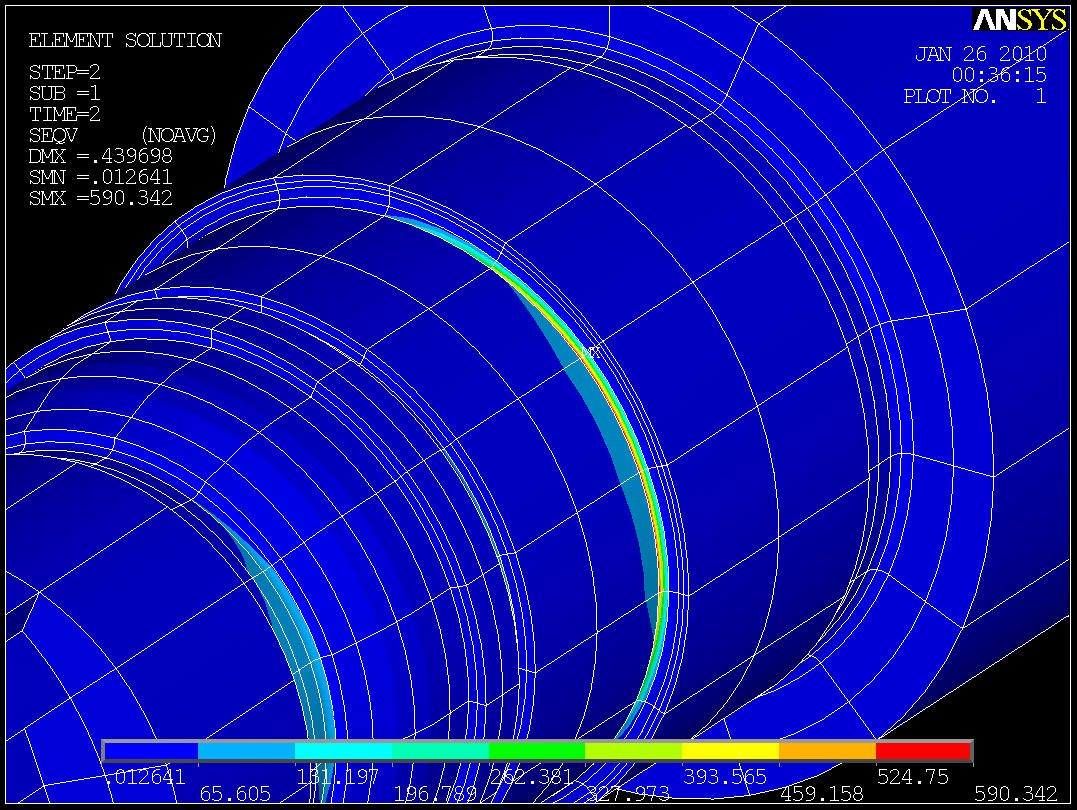Click the legend value 524.75

(x=913, y=777)
